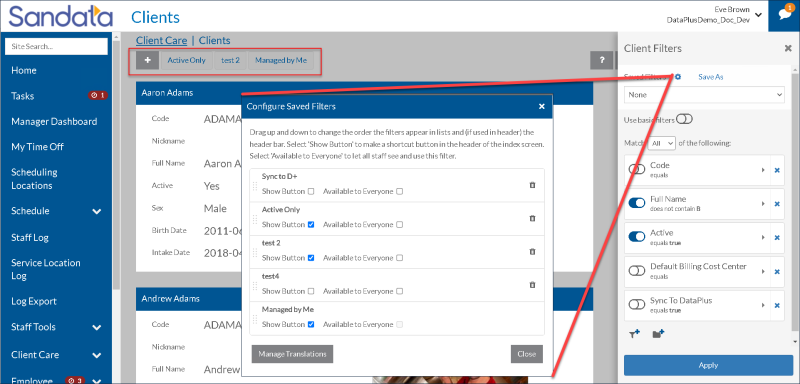Close the Client Filters panel
Image resolution: width=800 pixels, height=384 pixels.
pyautogui.click(x=788, y=48)
